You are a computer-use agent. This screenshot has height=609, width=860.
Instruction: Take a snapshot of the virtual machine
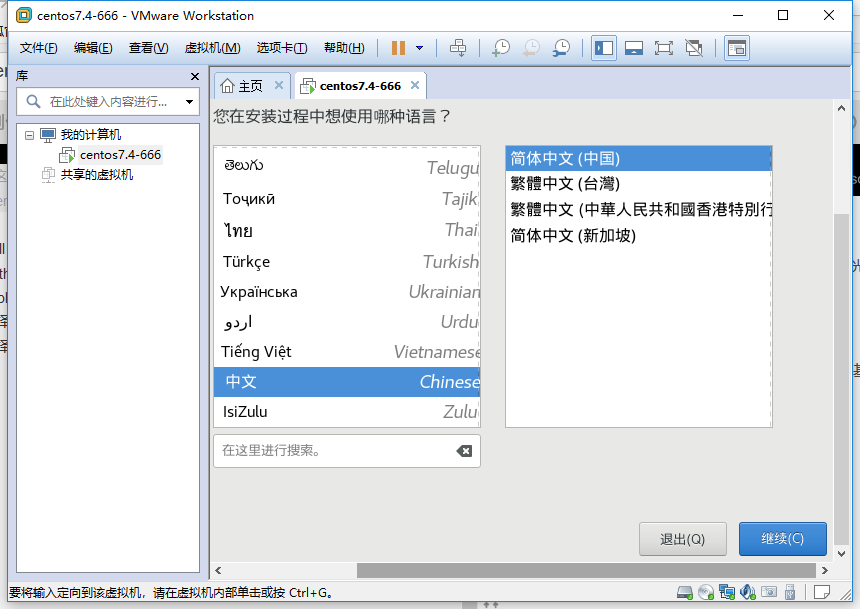[x=501, y=48]
